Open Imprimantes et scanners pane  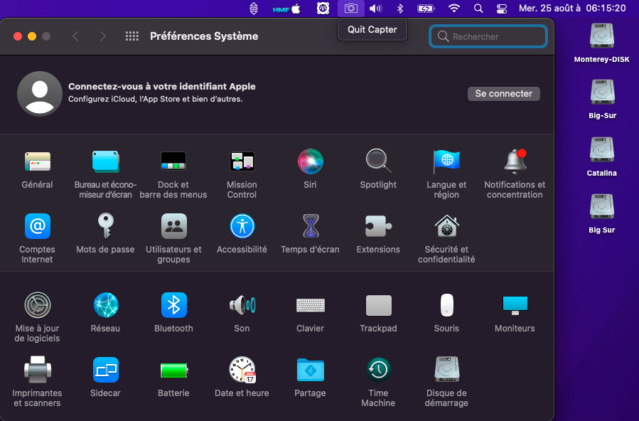tap(37, 370)
